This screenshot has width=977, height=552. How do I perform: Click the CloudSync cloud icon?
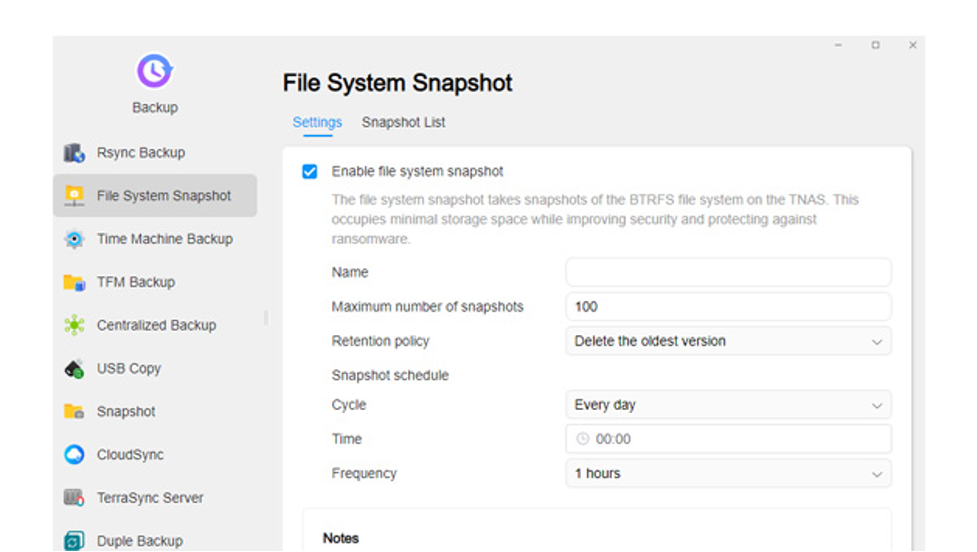click(x=74, y=455)
